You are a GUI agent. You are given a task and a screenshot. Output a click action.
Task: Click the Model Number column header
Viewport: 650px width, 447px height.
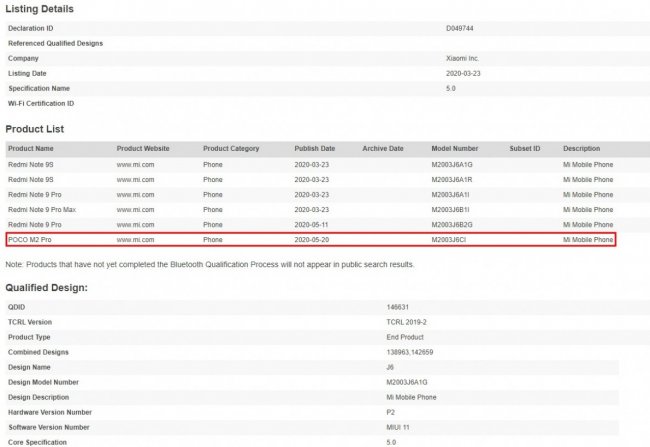point(455,148)
